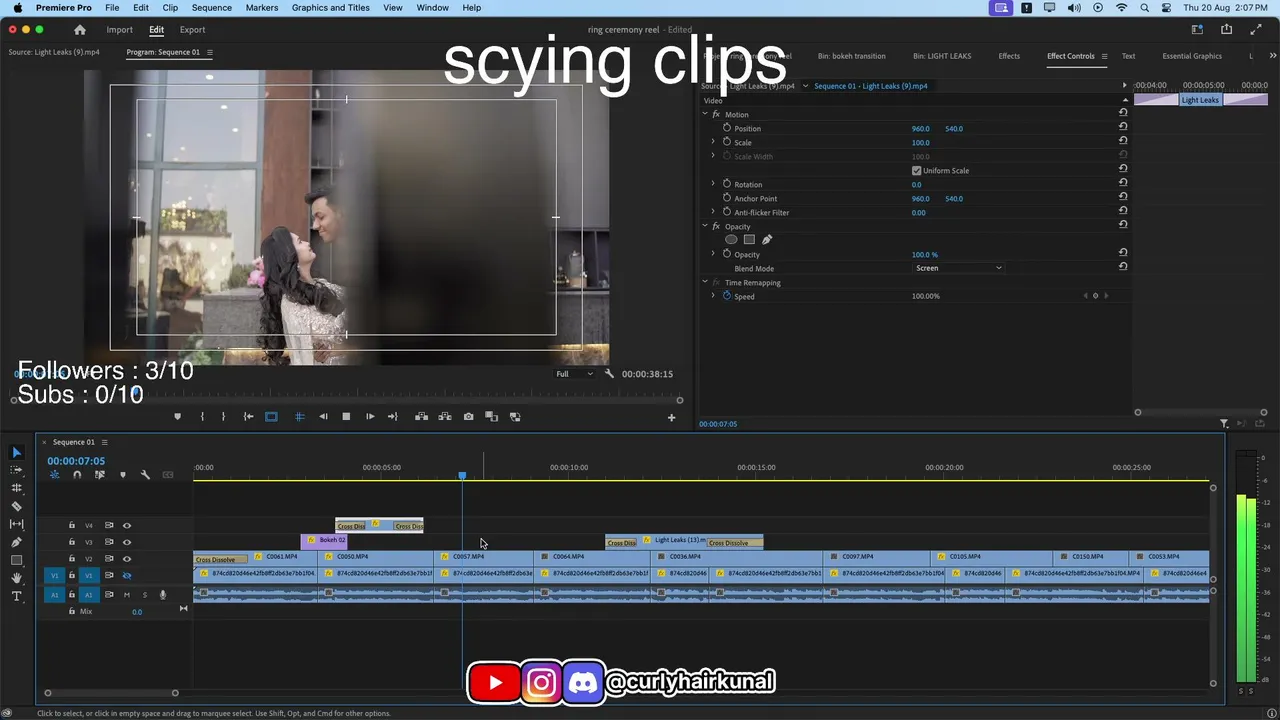
Task: Open the Button Editor plus icon
Action: [671, 418]
